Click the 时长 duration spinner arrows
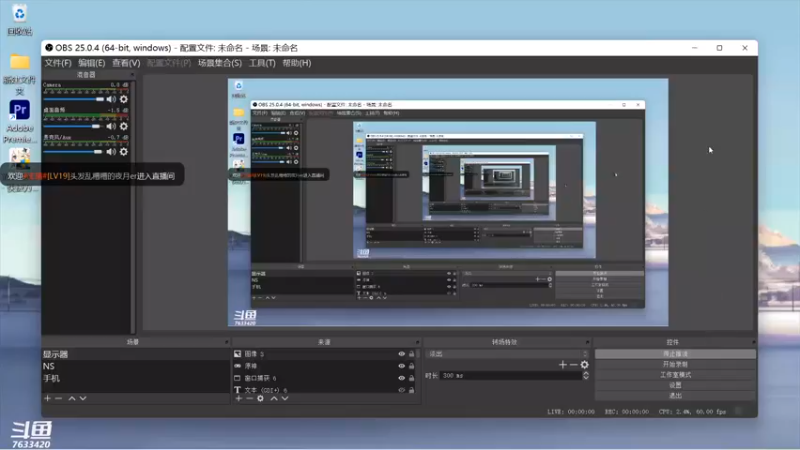Image resolution: width=800 pixels, height=450 pixels. 586,376
